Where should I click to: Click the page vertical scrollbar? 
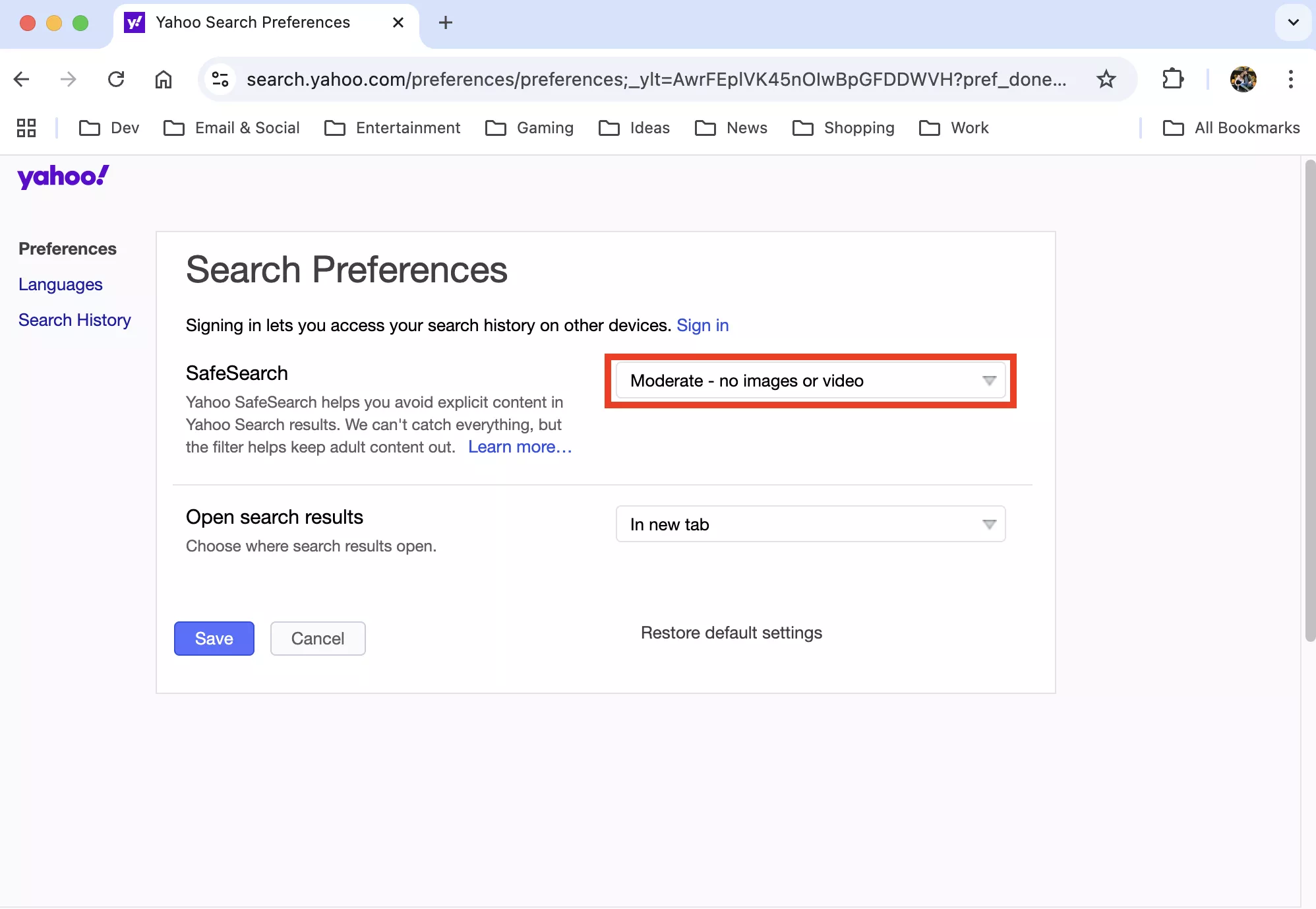(x=1309, y=400)
